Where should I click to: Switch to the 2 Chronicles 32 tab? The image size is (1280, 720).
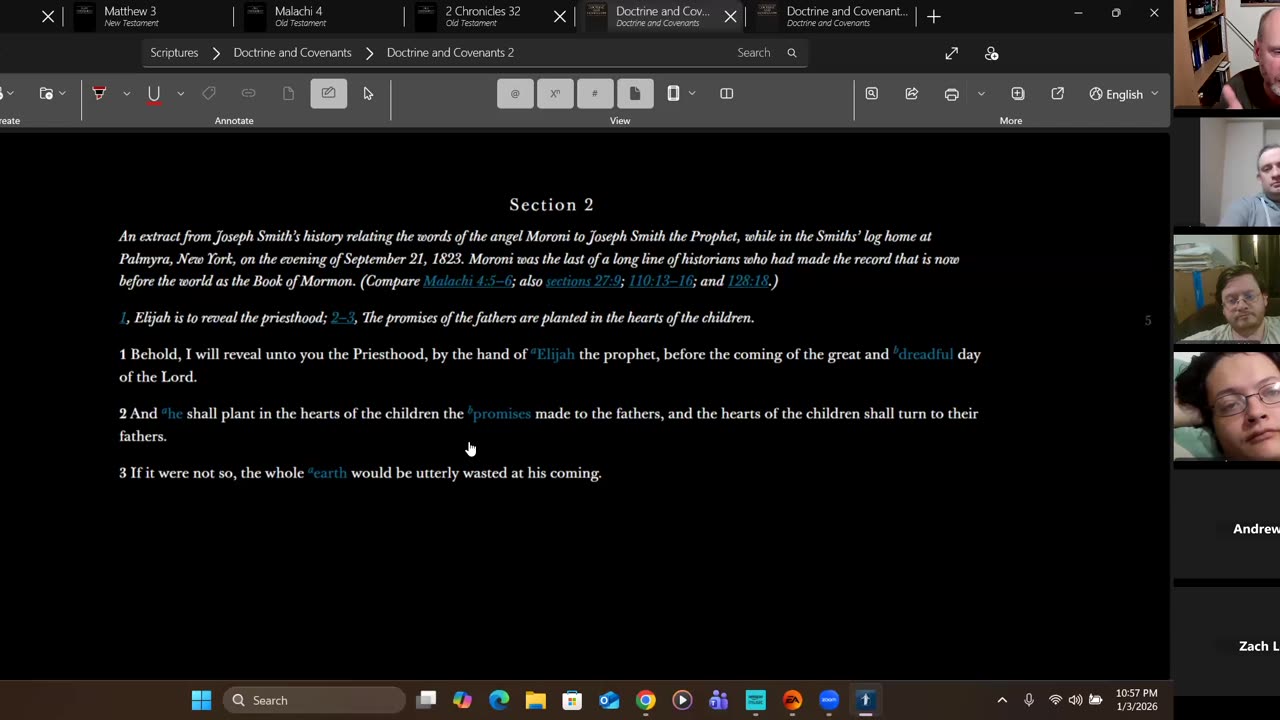coord(482,16)
